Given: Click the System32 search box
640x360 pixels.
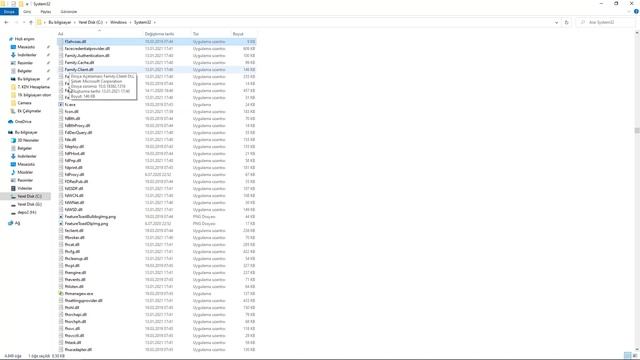Looking at the screenshot, I should tap(606, 22).
